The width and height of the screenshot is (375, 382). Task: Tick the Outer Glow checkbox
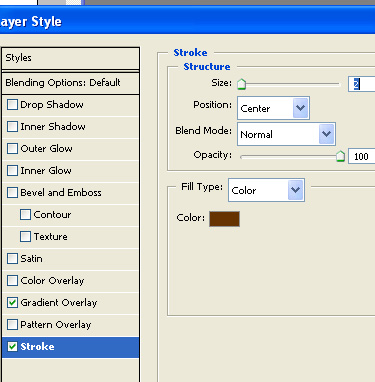pyautogui.click(x=12, y=149)
